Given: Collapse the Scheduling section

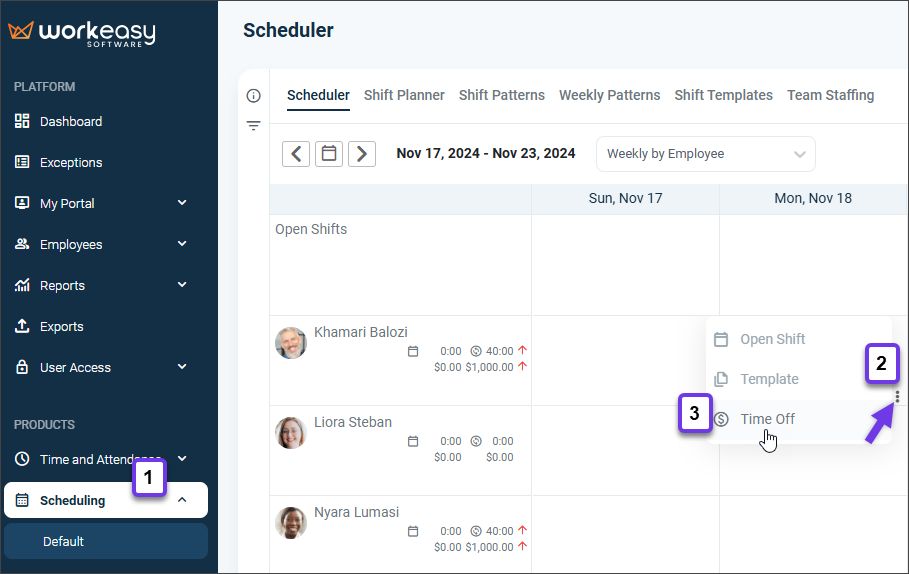Looking at the screenshot, I should (x=182, y=500).
